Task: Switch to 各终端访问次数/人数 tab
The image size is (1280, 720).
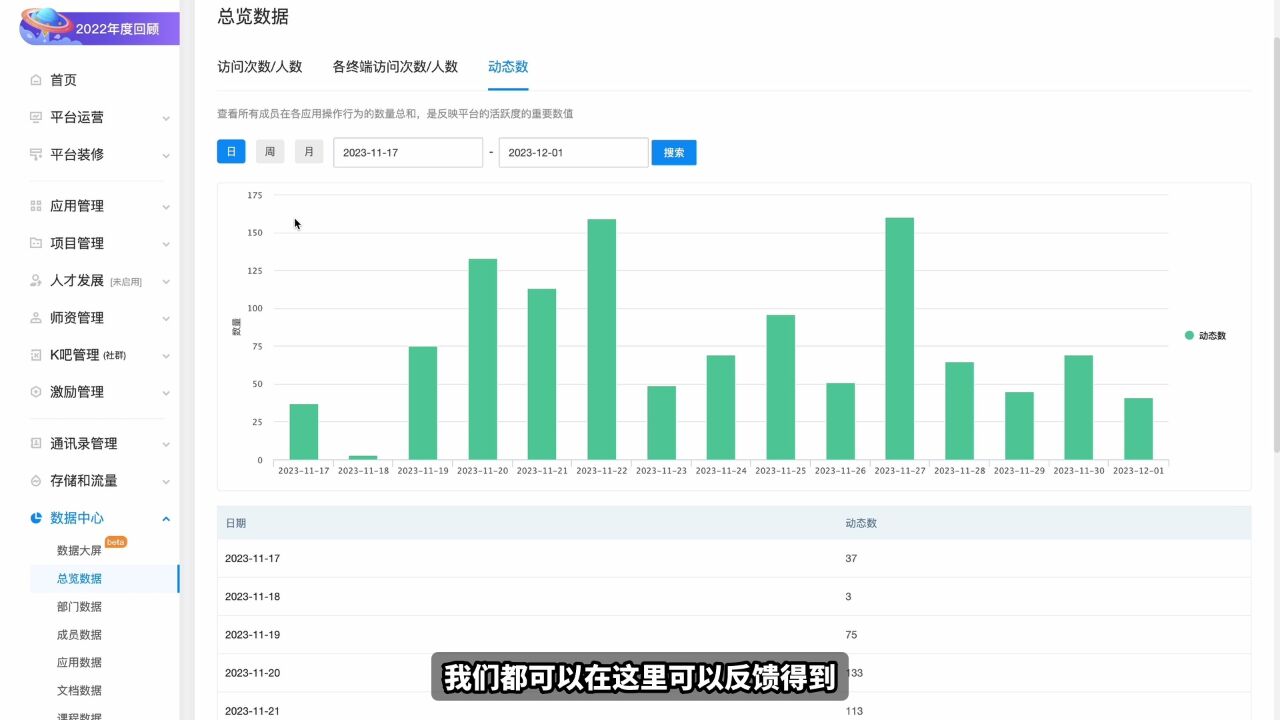Action: point(395,67)
